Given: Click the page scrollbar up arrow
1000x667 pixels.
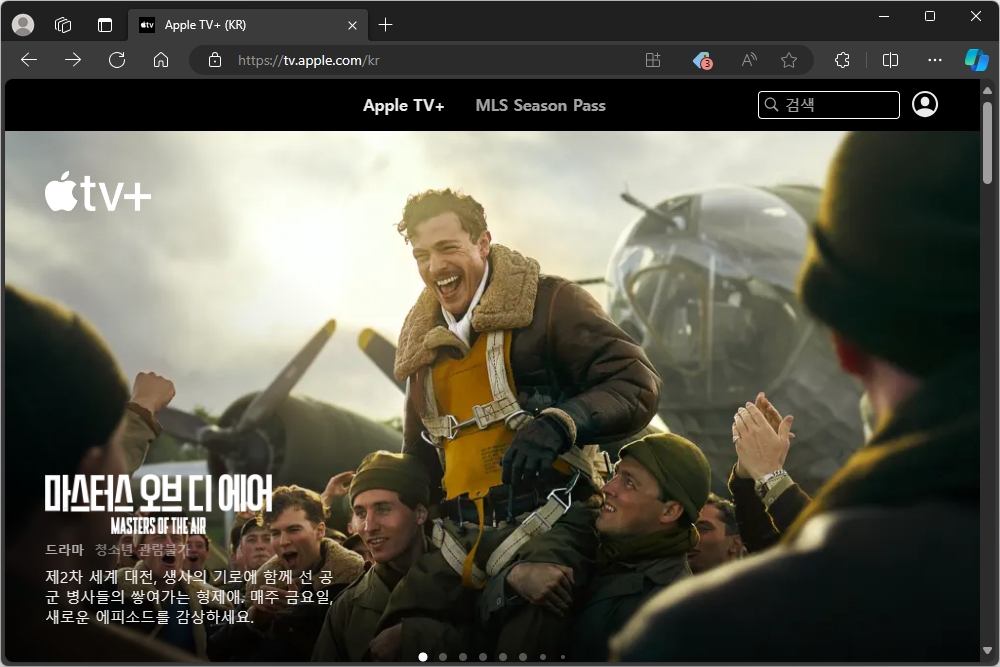Looking at the screenshot, I should tap(987, 91).
